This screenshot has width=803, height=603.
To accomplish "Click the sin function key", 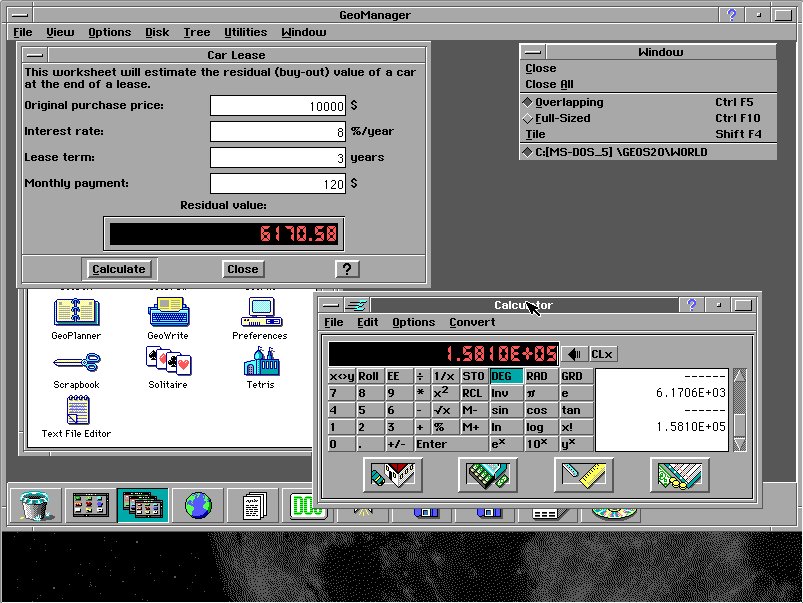I will coord(506,410).
